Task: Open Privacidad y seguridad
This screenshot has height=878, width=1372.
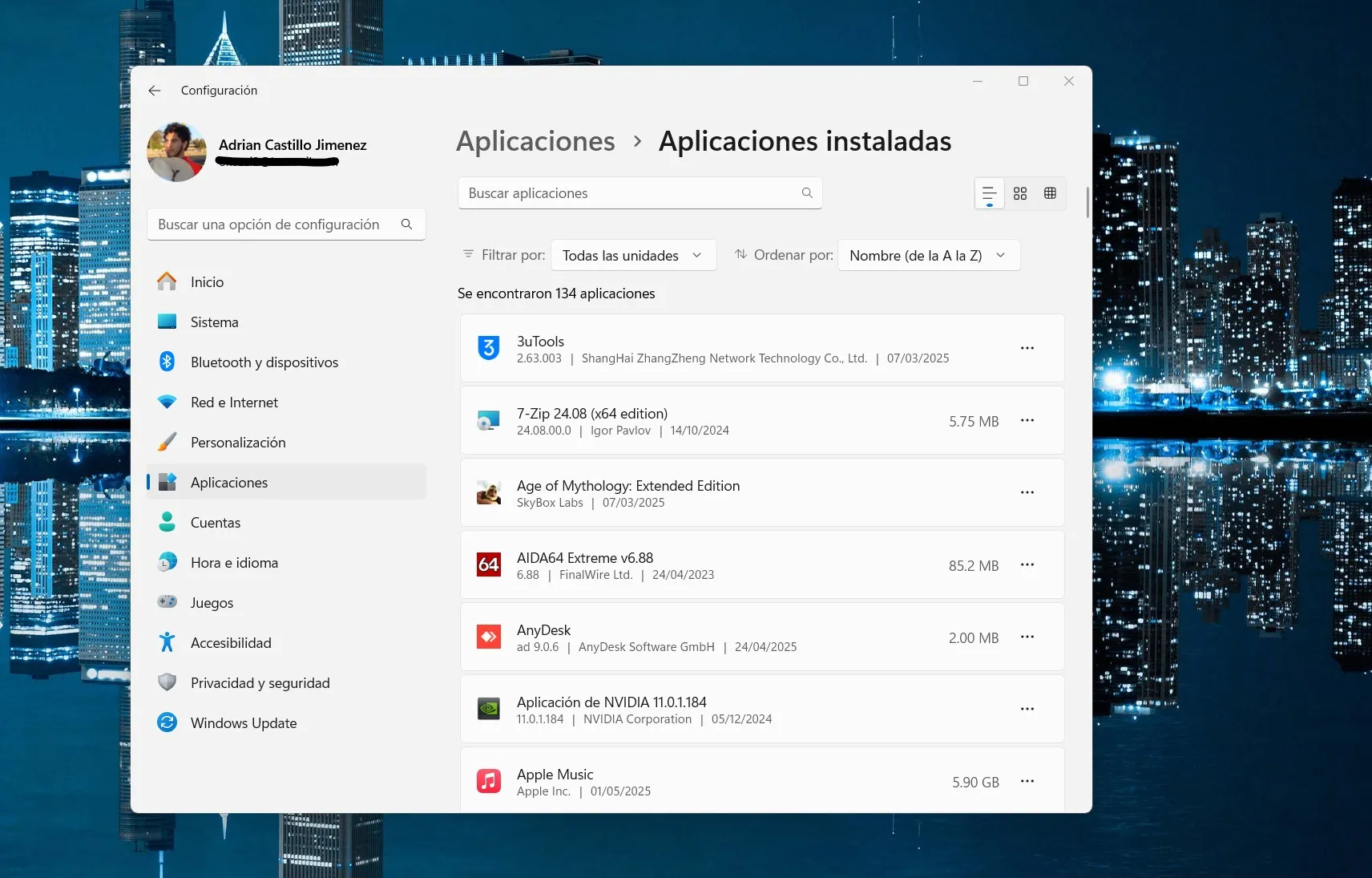Action: tap(286, 683)
